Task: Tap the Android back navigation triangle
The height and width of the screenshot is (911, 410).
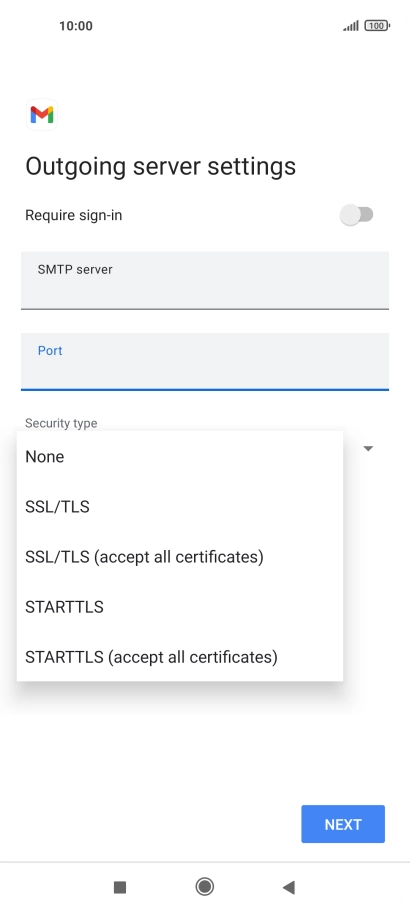Action: click(x=289, y=887)
